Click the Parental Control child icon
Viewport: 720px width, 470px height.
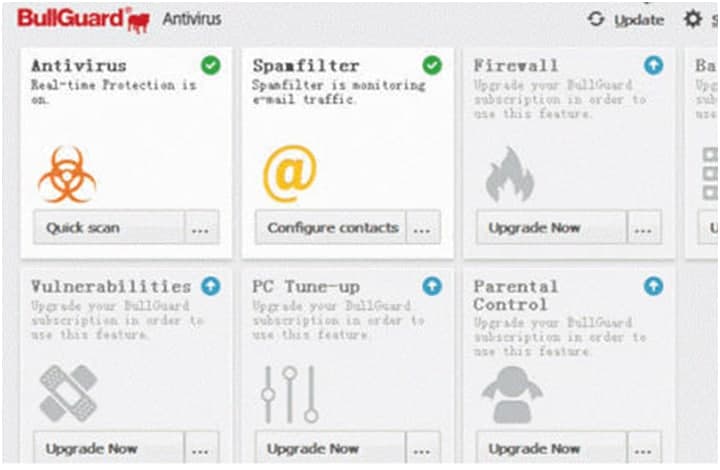coord(510,394)
